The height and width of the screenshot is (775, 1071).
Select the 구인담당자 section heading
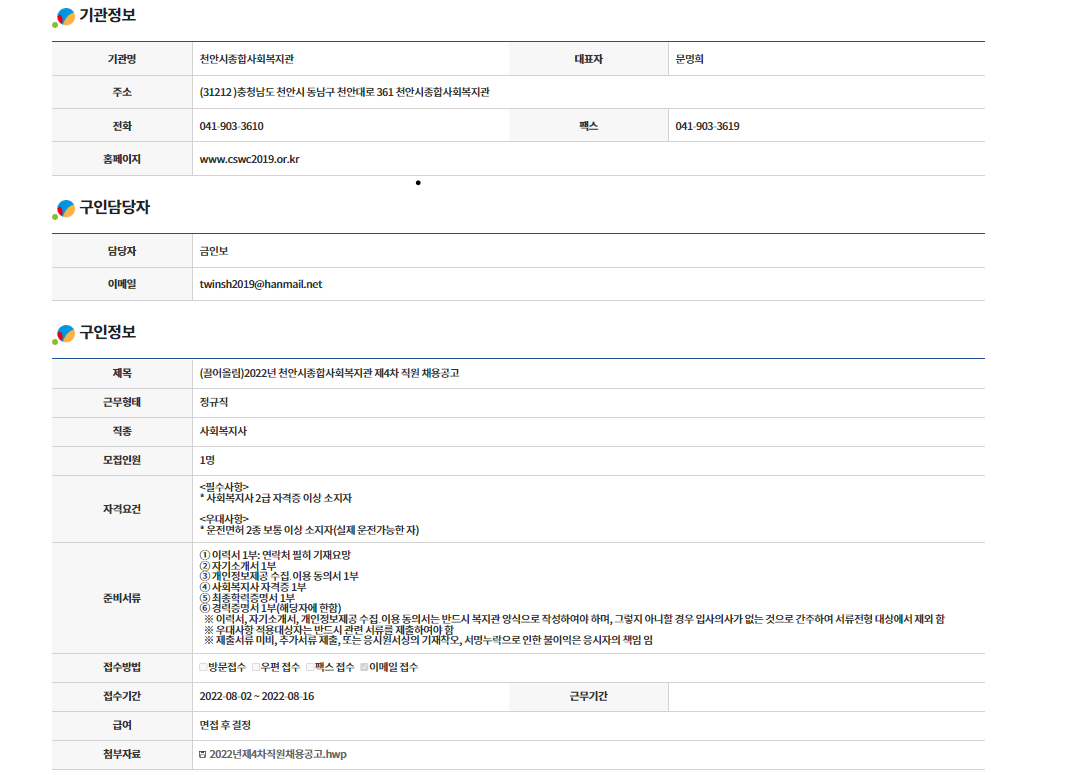click(114, 207)
